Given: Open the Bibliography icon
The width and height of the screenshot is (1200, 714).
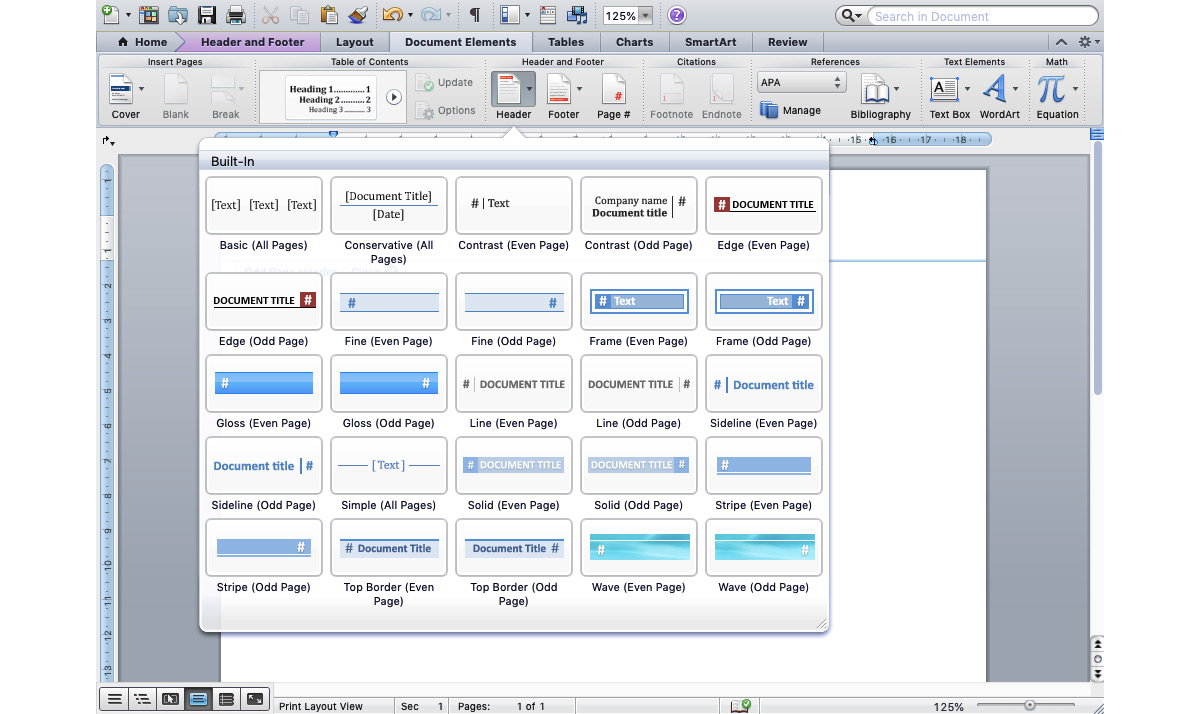Looking at the screenshot, I should pyautogui.click(x=877, y=91).
